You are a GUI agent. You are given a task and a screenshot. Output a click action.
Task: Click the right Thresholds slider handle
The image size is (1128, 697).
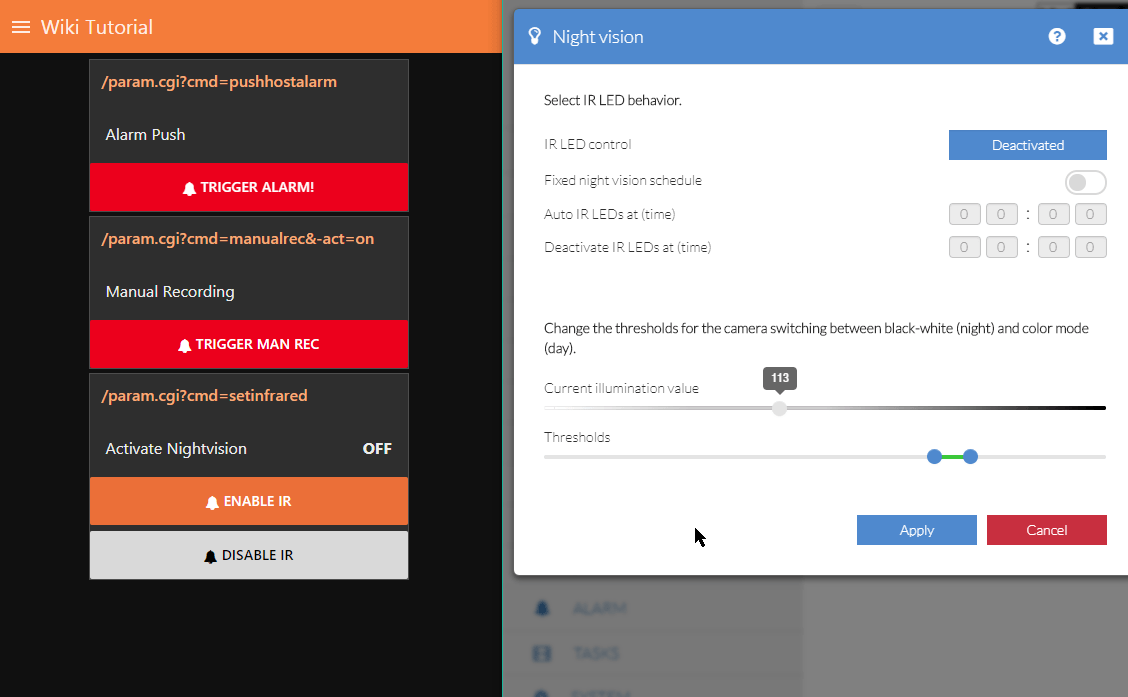[x=970, y=457]
